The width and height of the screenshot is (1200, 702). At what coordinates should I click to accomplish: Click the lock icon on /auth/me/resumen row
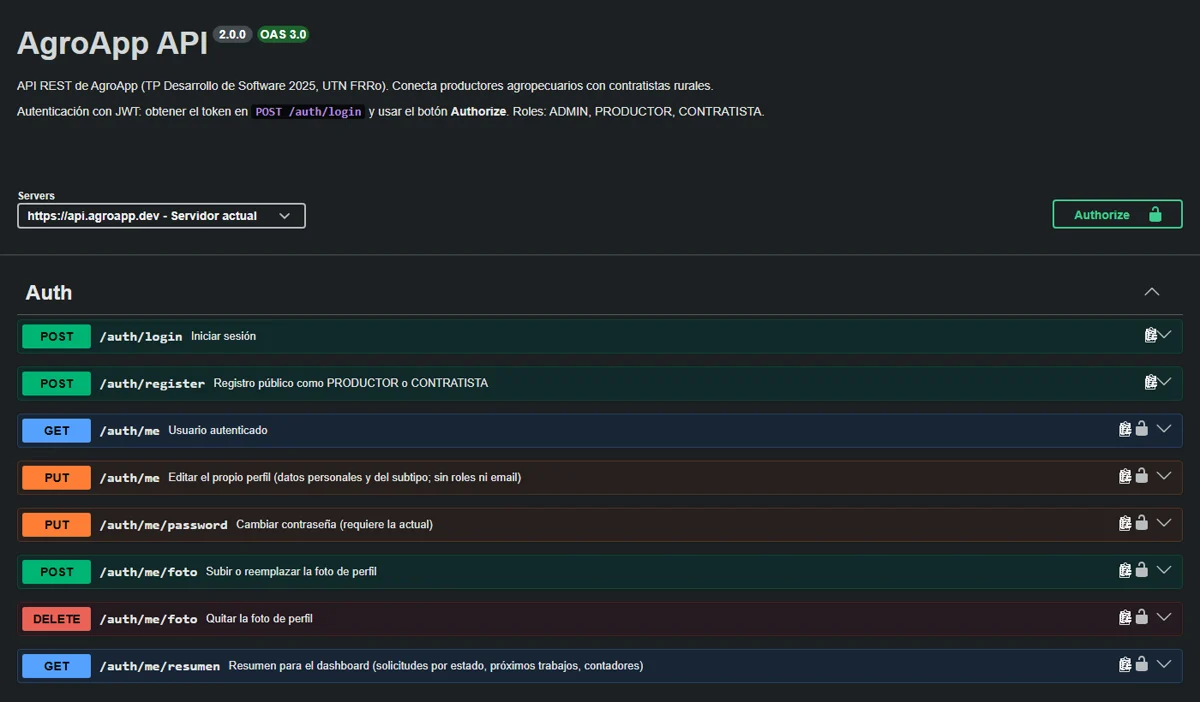pos(1141,664)
